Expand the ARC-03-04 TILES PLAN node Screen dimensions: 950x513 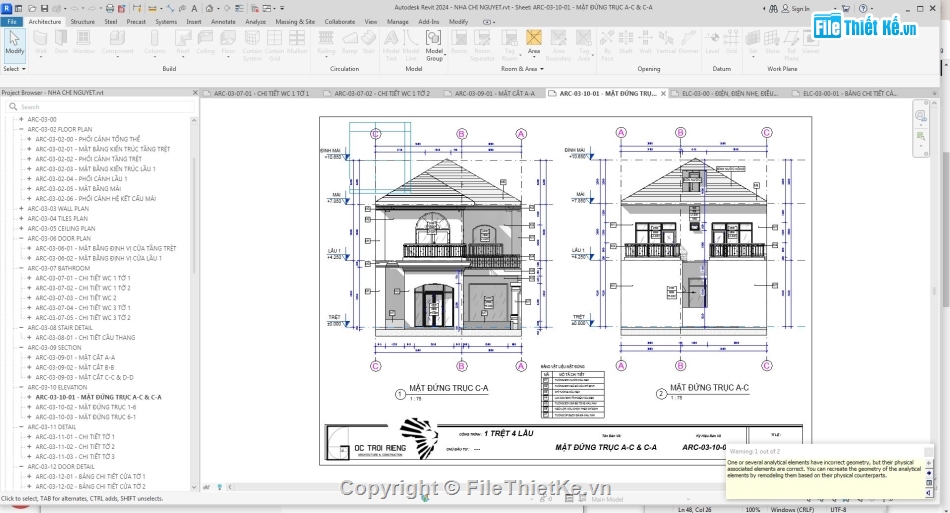point(21,218)
